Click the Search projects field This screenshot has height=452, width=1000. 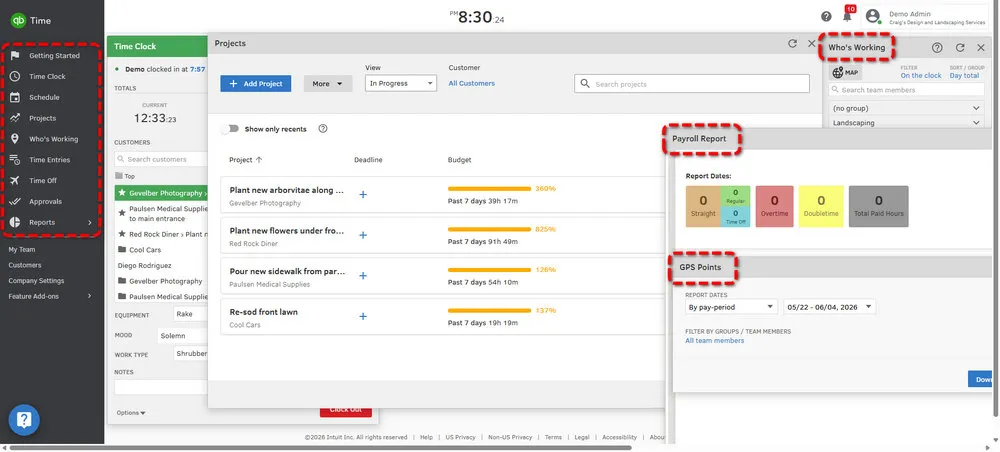(692, 84)
